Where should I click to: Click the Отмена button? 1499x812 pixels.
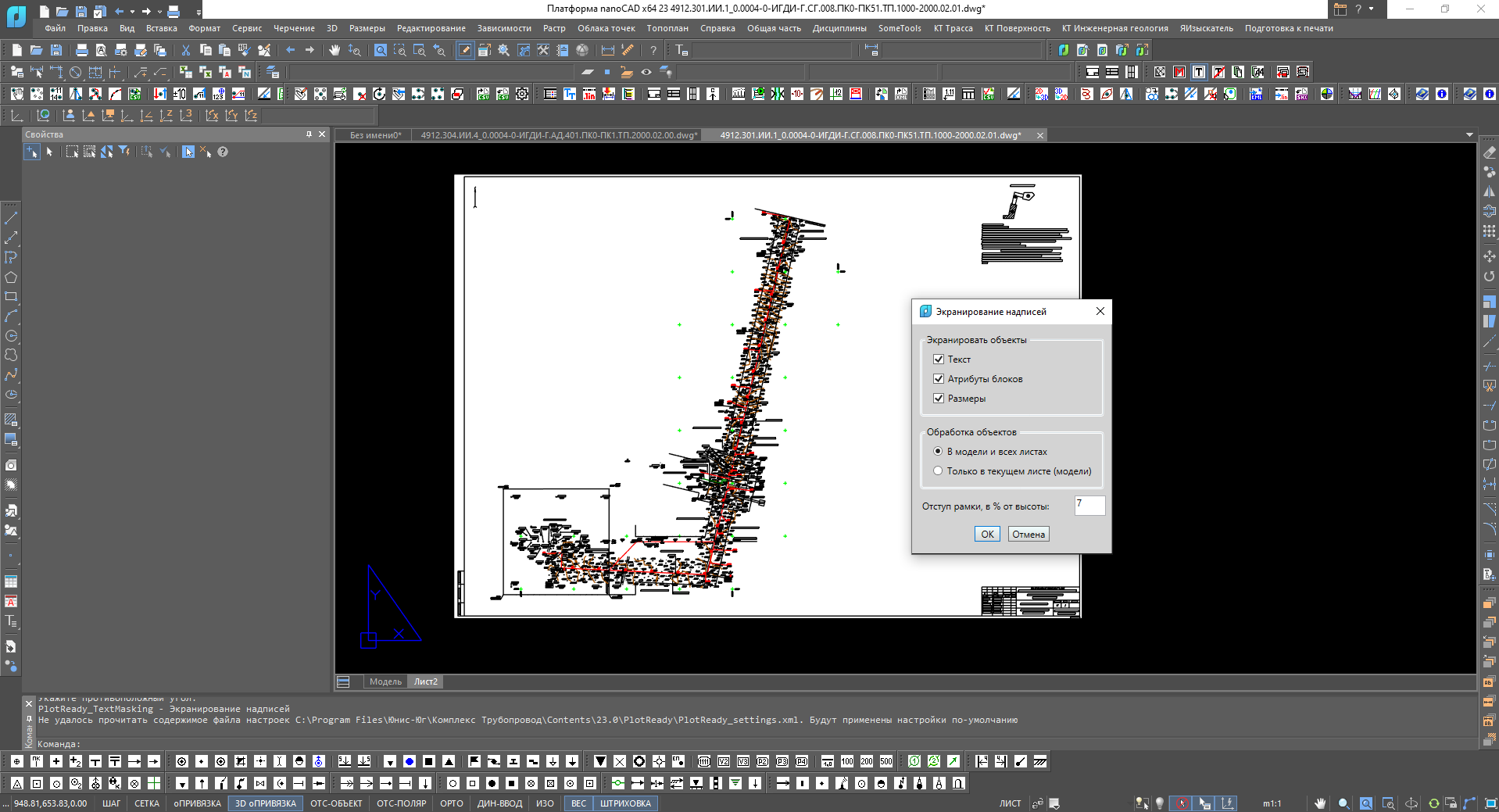point(1028,535)
